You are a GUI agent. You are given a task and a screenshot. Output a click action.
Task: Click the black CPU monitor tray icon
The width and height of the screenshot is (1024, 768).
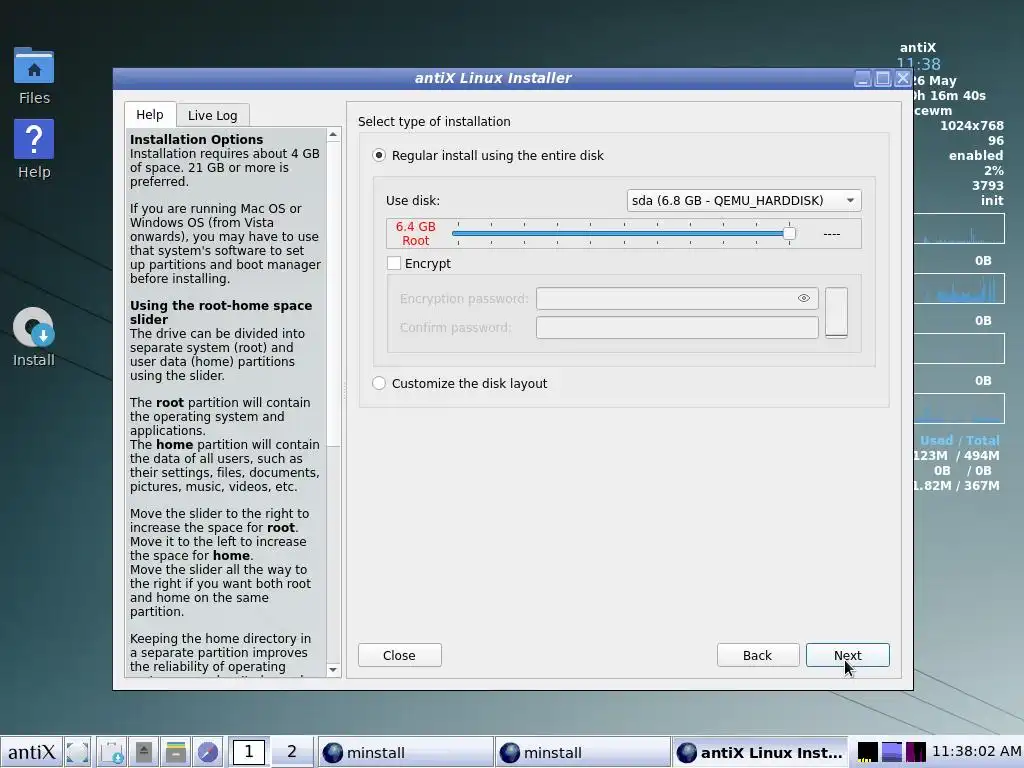click(867, 752)
